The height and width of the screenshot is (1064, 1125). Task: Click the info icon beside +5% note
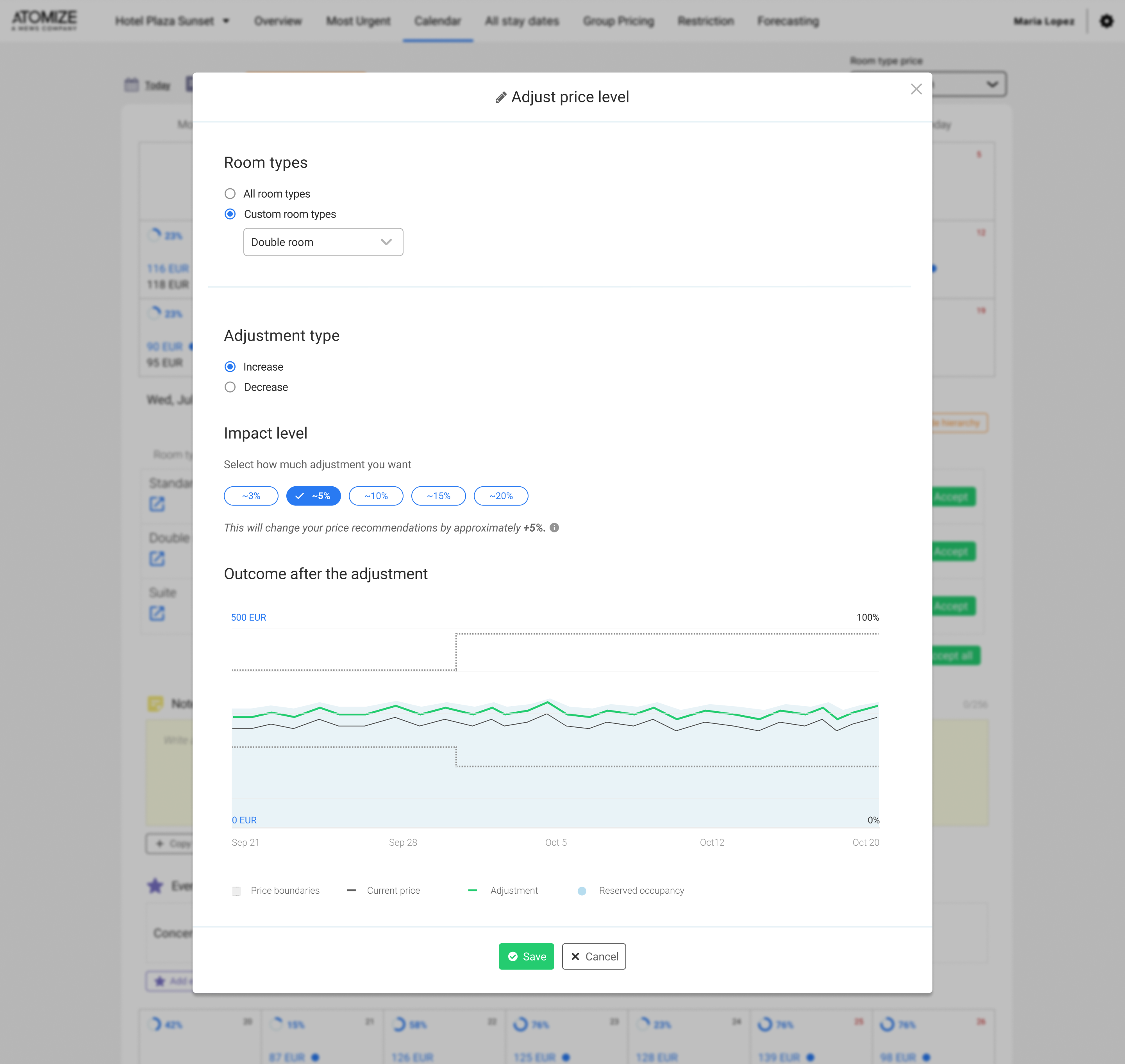554,527
